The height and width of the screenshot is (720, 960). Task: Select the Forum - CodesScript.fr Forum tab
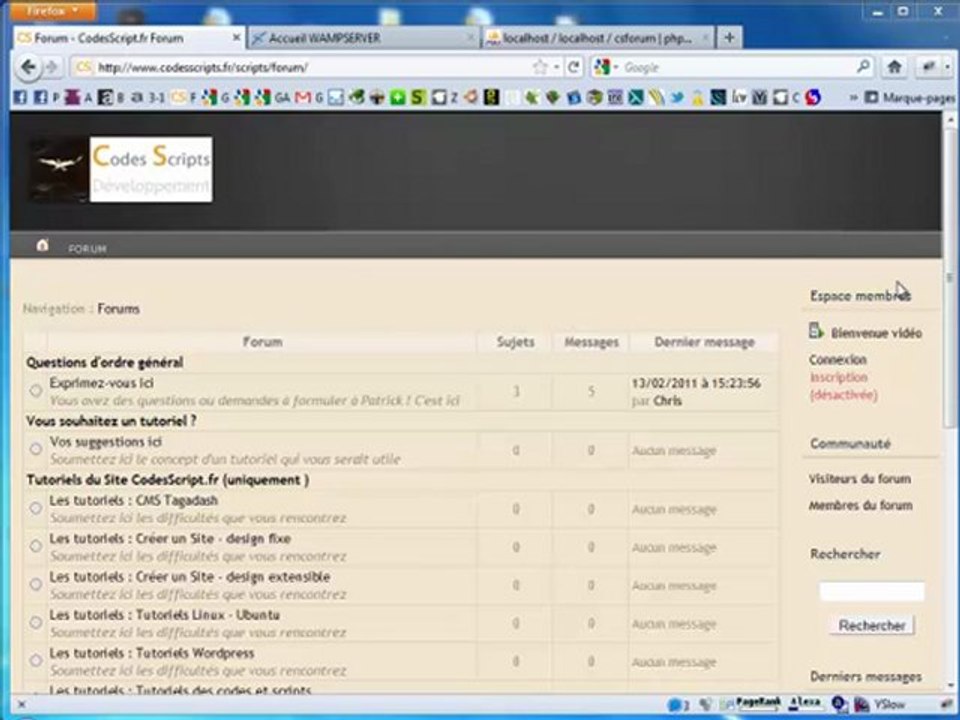[129, 38]
